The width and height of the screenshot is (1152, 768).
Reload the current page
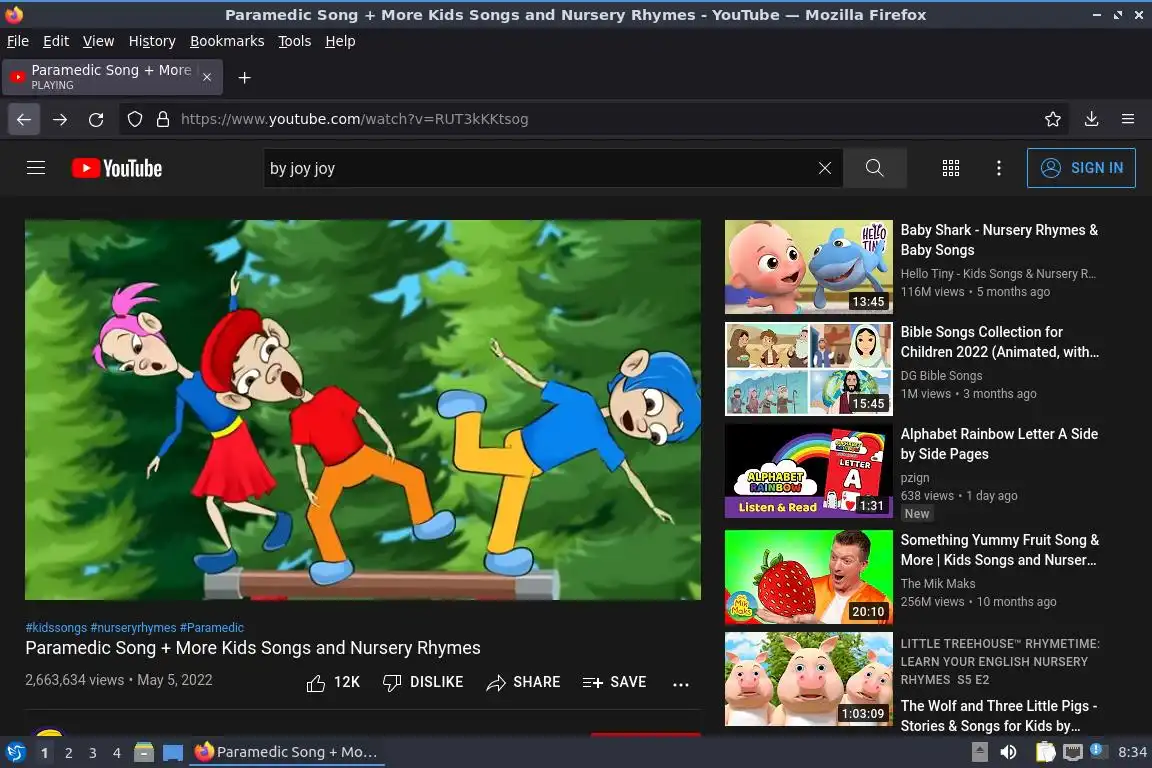(96, 119)
